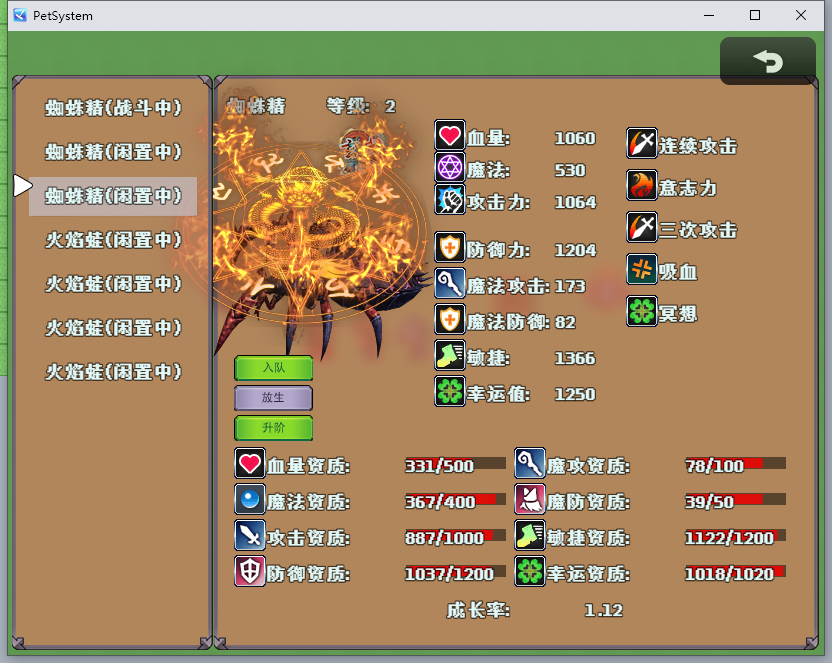This screenshot has height=663, width=832.
Task: Select the 吸血 skill icon
Action: (x=642, y=269)
